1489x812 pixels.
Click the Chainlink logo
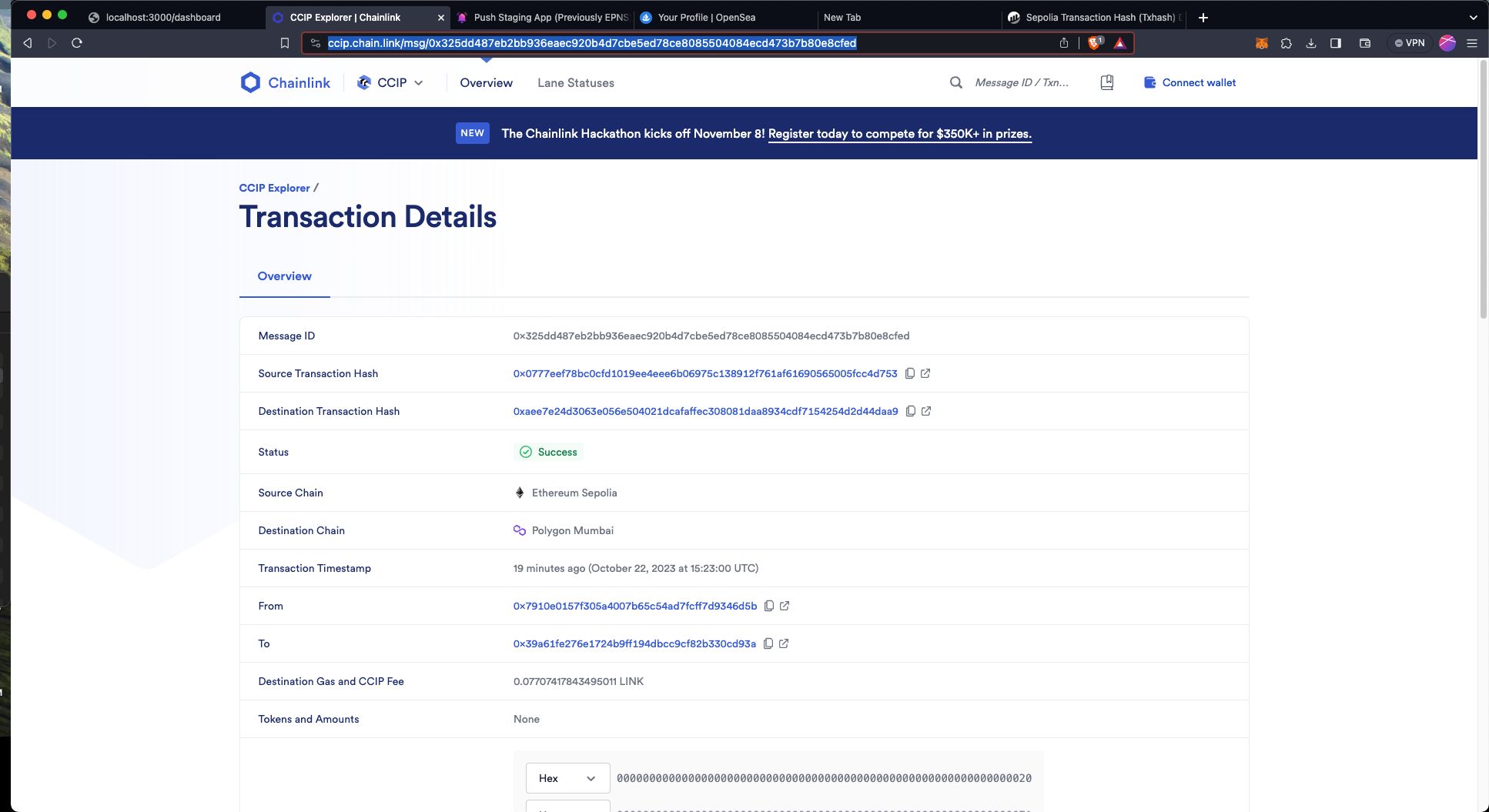point(285,82)
